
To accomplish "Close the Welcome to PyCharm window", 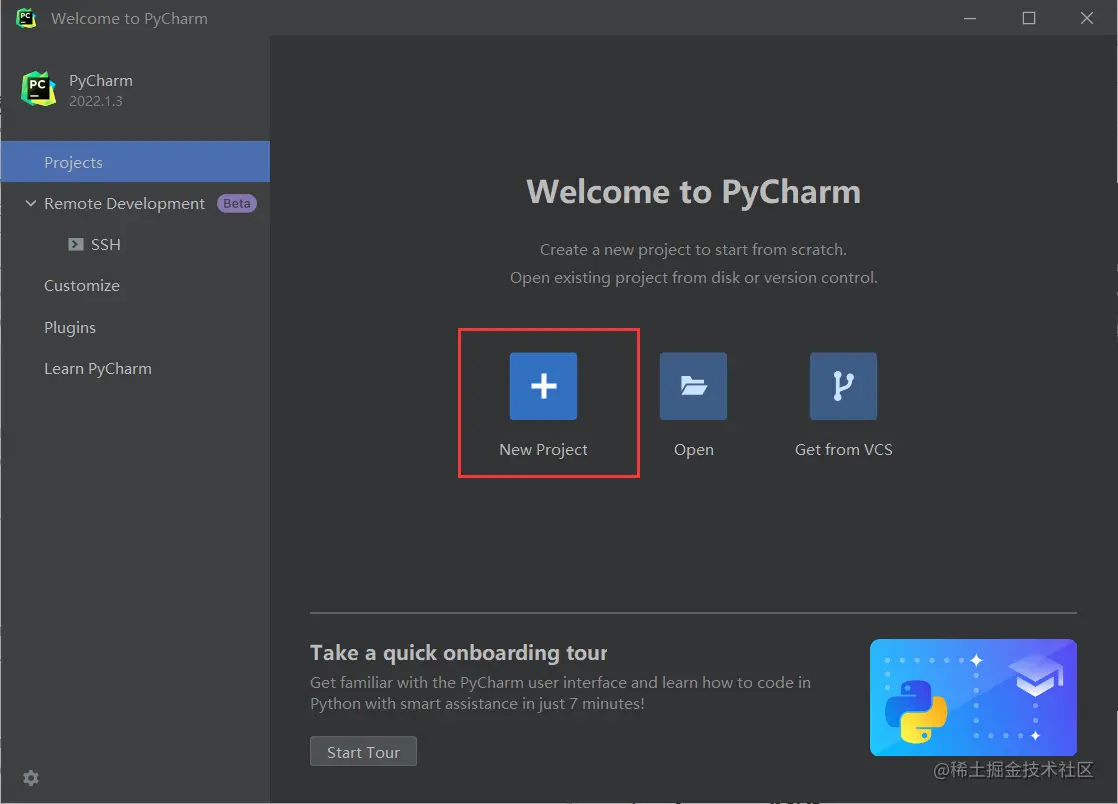I will [x=1087, y=18].
